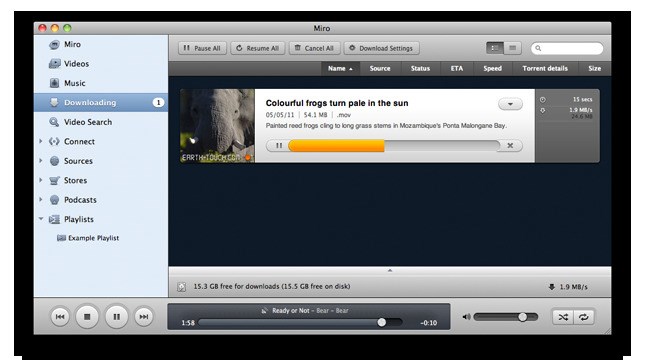Stop playback with the stop button
This screenshot has width=646, height=360.
pyautogui.click(x=87, y=317)
